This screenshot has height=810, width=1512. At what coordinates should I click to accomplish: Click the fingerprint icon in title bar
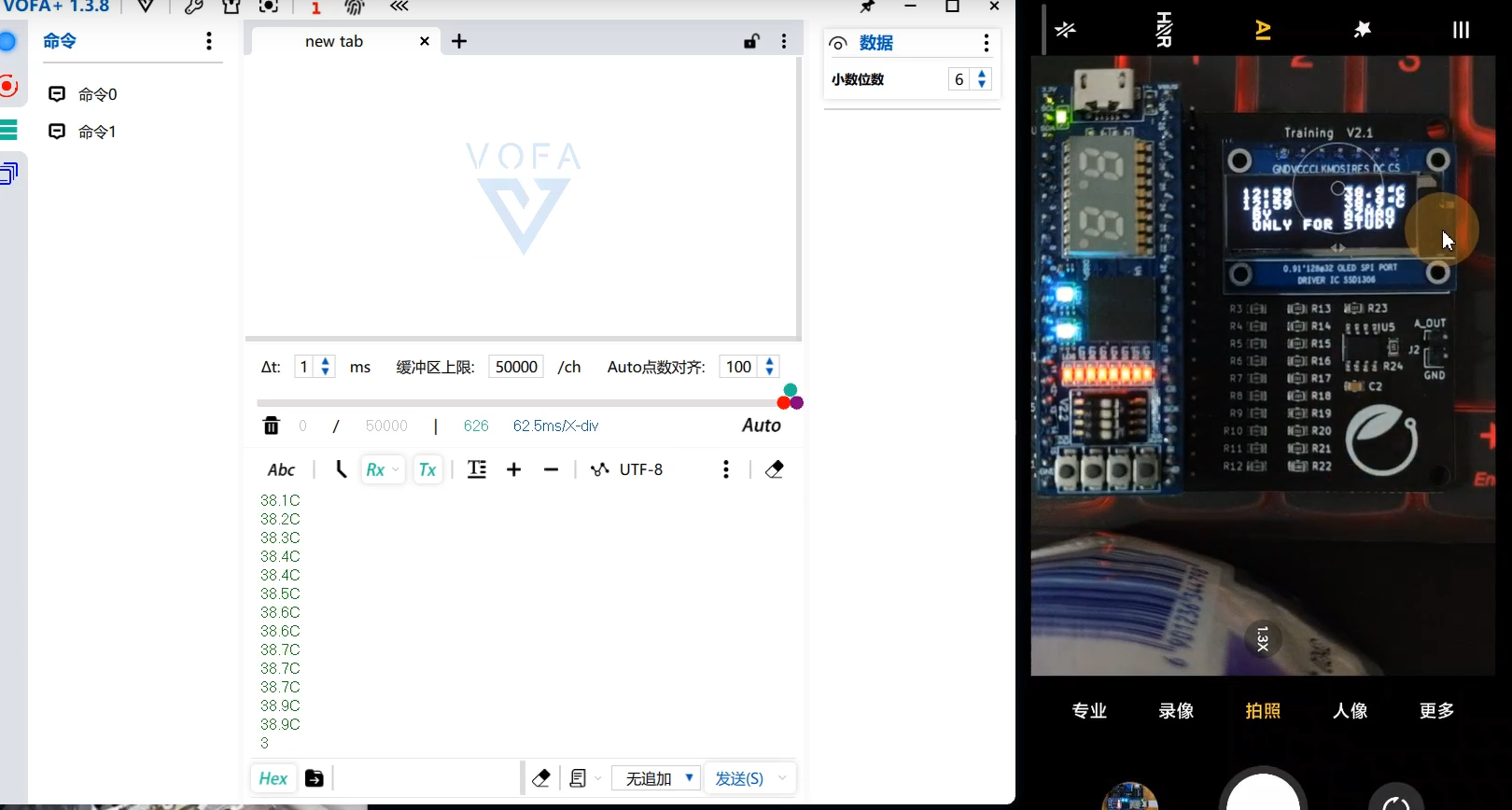pyautogui.click(x=355, y=7)
